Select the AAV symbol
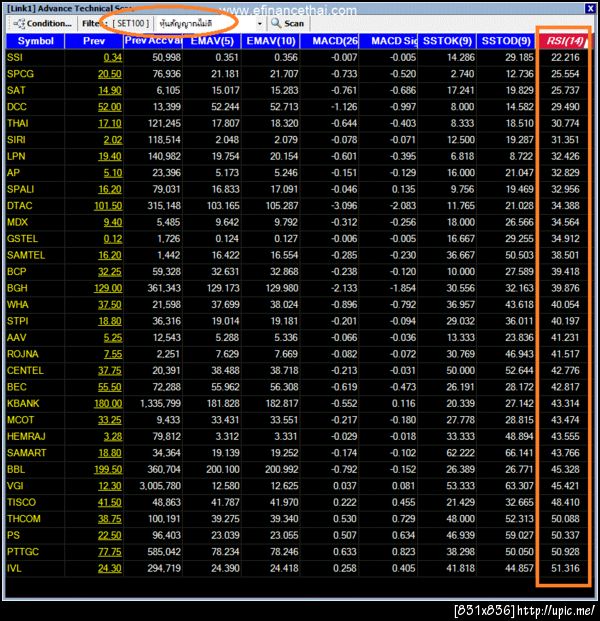The width and height of the screenshot is (600, 621). pos(17,337)
